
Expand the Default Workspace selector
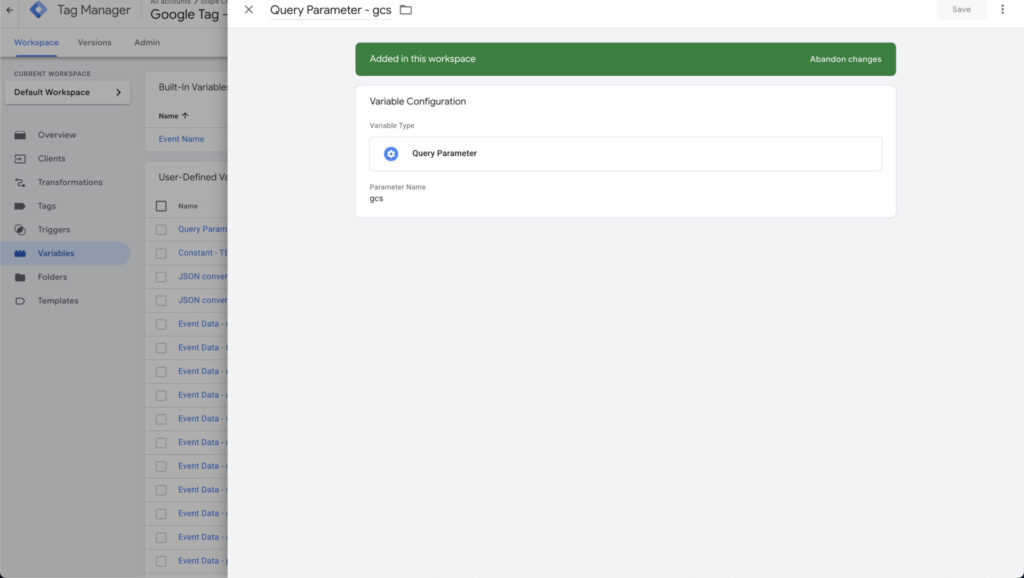point(67,93)
